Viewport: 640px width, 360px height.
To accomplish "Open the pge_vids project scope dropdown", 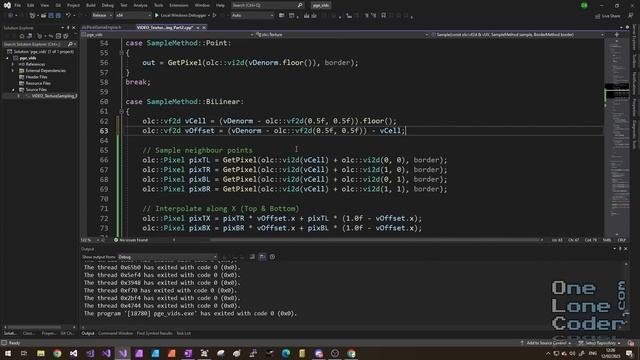I will tap(167, 35).
